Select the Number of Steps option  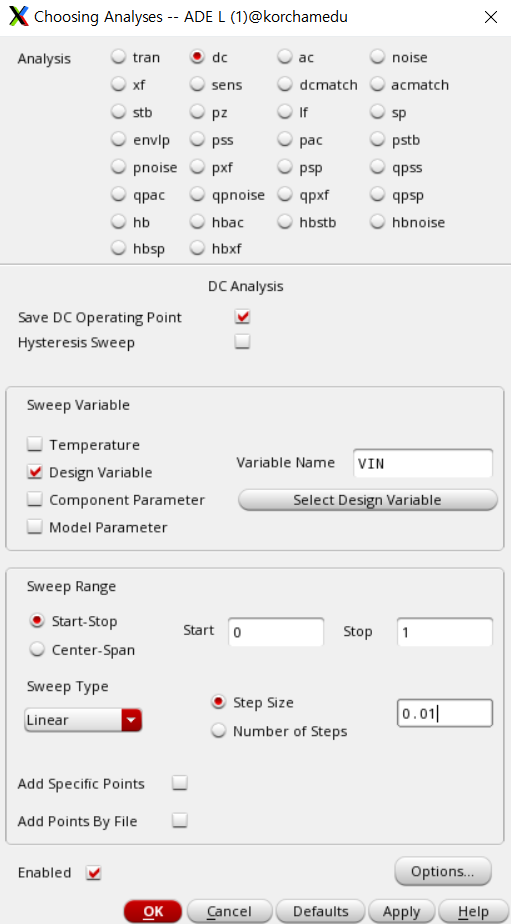tap(219, 731)
